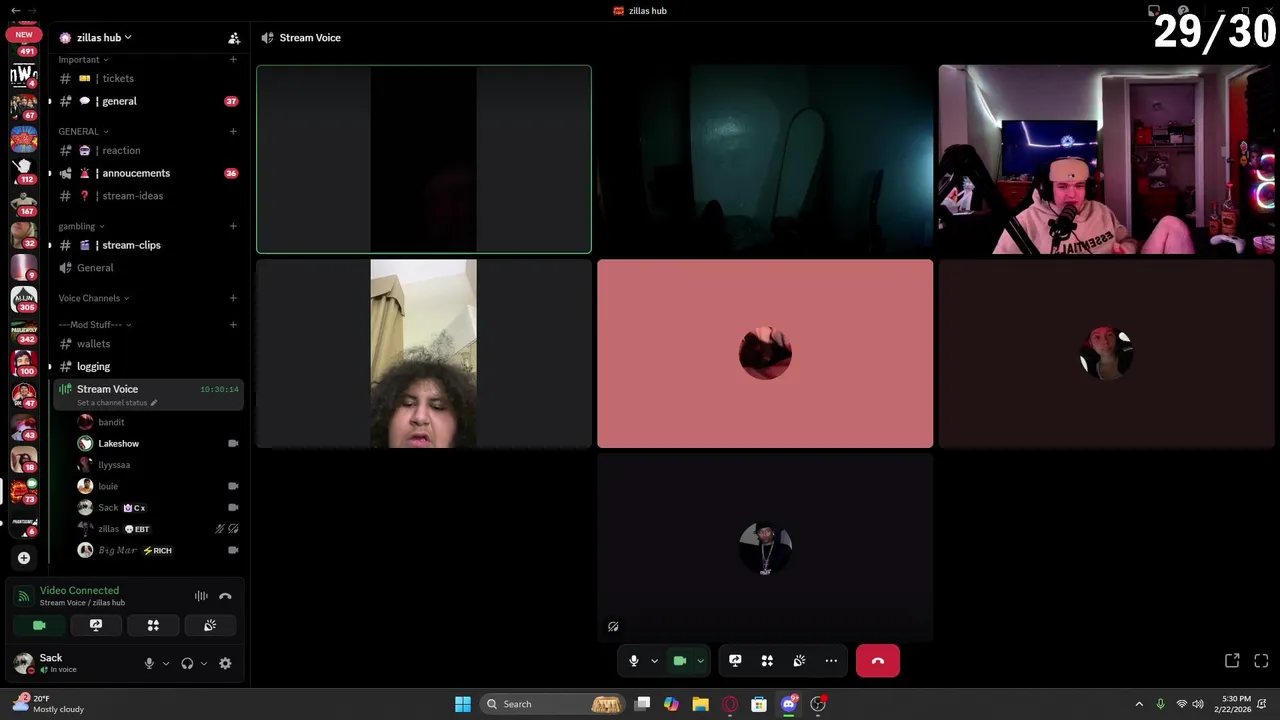Image resolution: width=1280 pixels, height=720 pixels.
Task: Create channel in GENERAL category
Action: tap(233, 131)
